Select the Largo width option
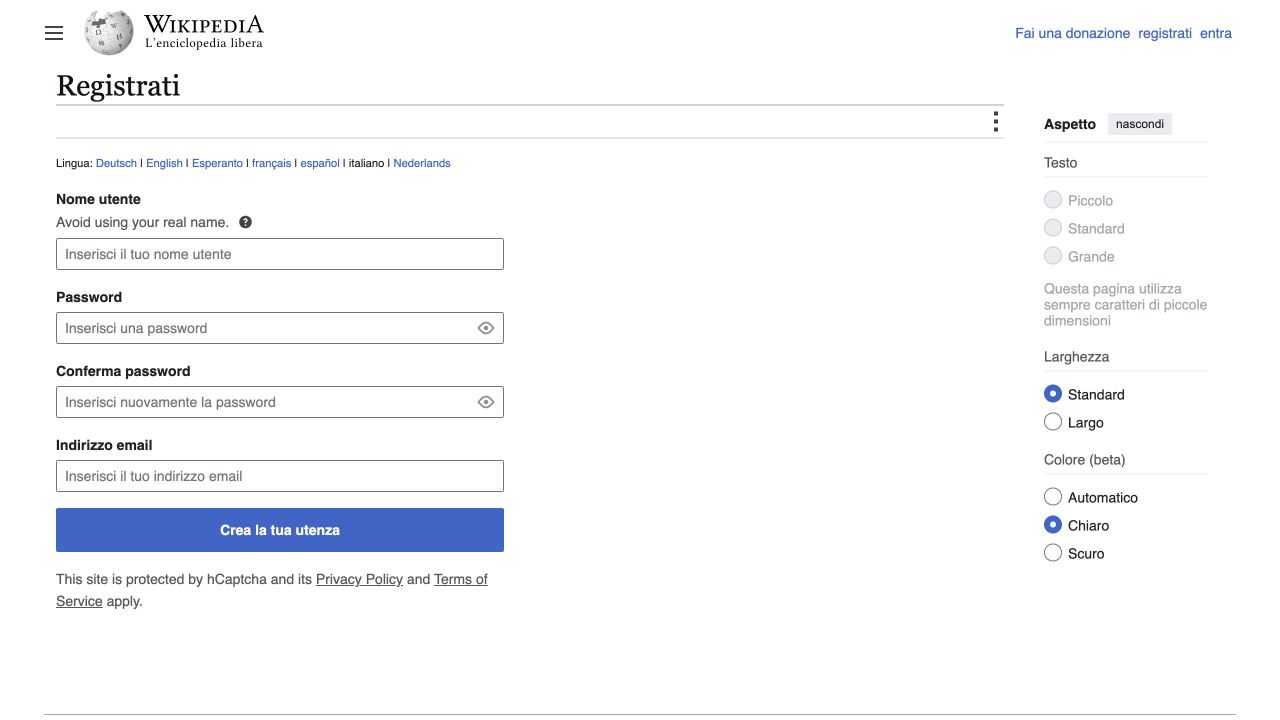This screenshot has height=720, width=1280. [x=1053, y=422]
